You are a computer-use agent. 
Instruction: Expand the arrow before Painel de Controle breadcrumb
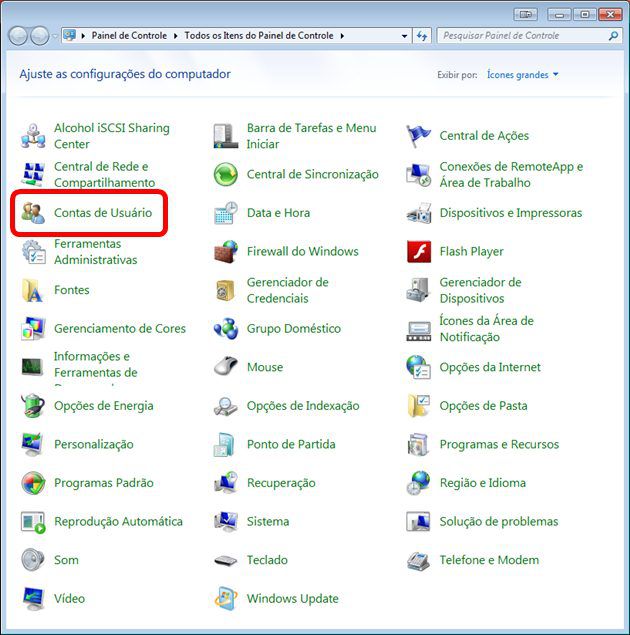(x=83, y=36)
